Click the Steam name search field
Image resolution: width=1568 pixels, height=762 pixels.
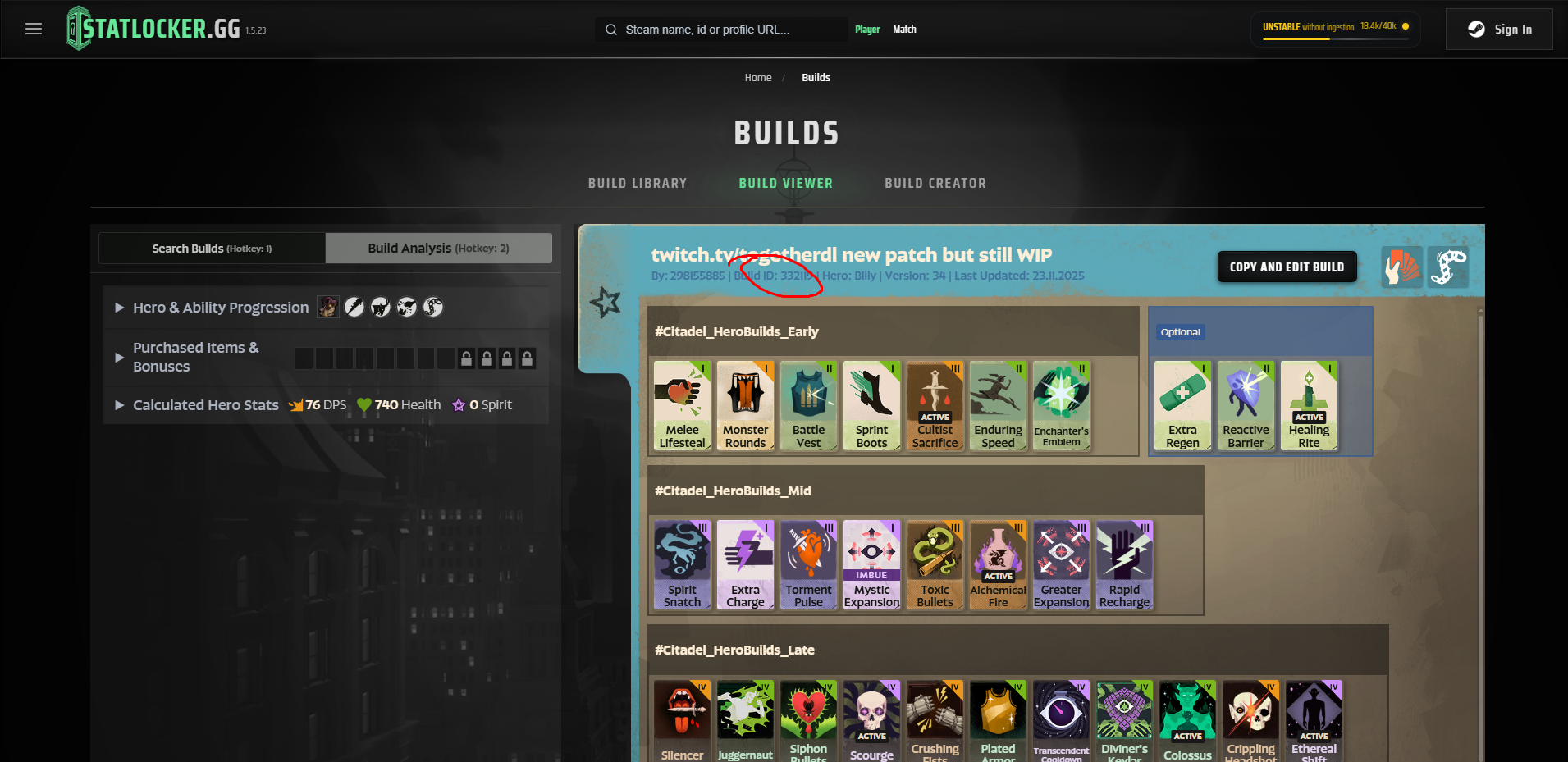(x=722, y=30)
